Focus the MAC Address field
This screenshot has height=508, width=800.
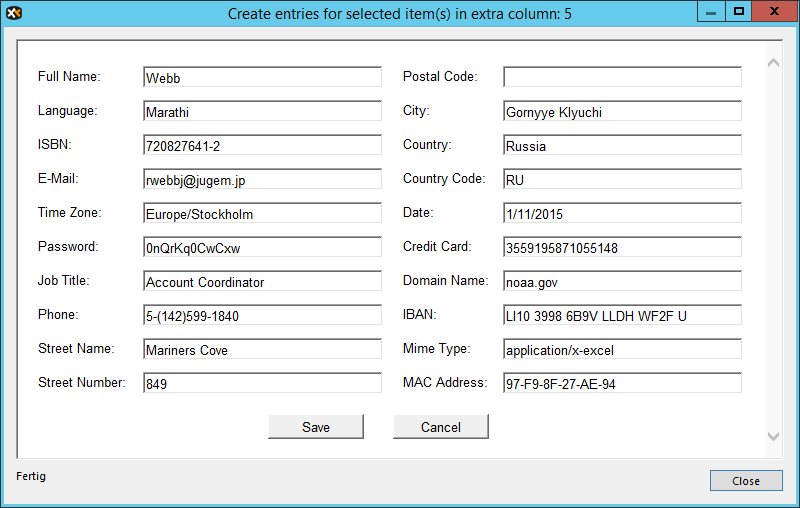point(622,384)
